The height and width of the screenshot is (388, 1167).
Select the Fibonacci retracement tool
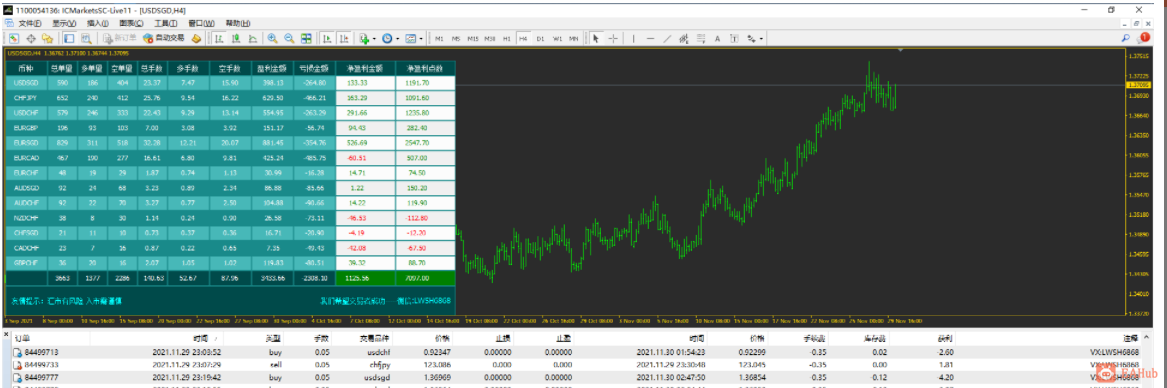pyautogui.click(x=700, y=38)
